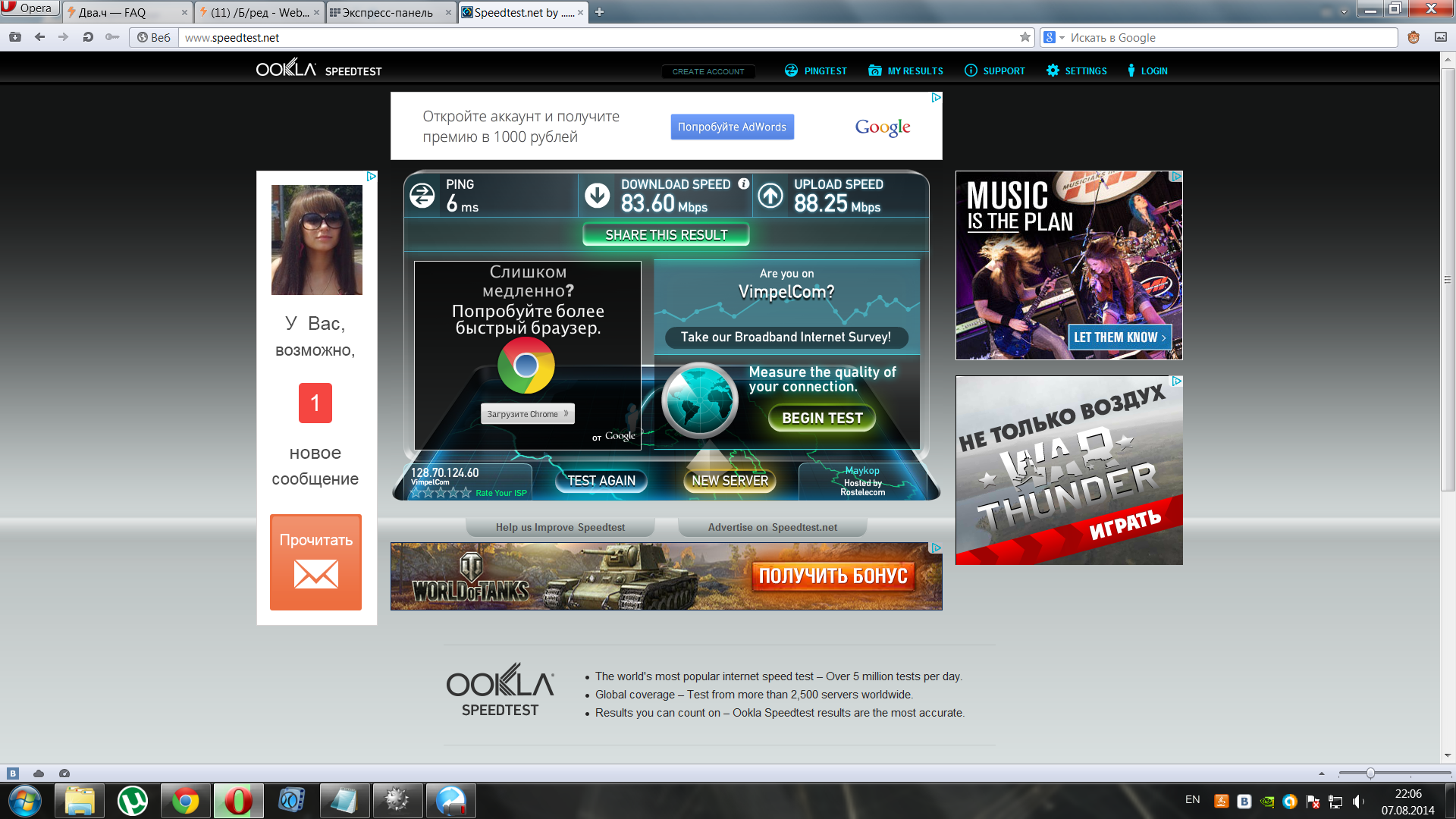The image size is (1456, 819).
Task: Click the download speed info icon
Action: coord(744,184)
